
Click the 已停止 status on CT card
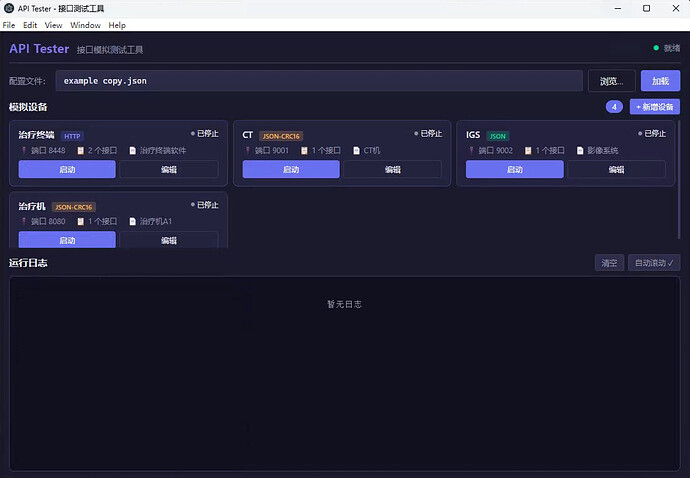[428, 133]
